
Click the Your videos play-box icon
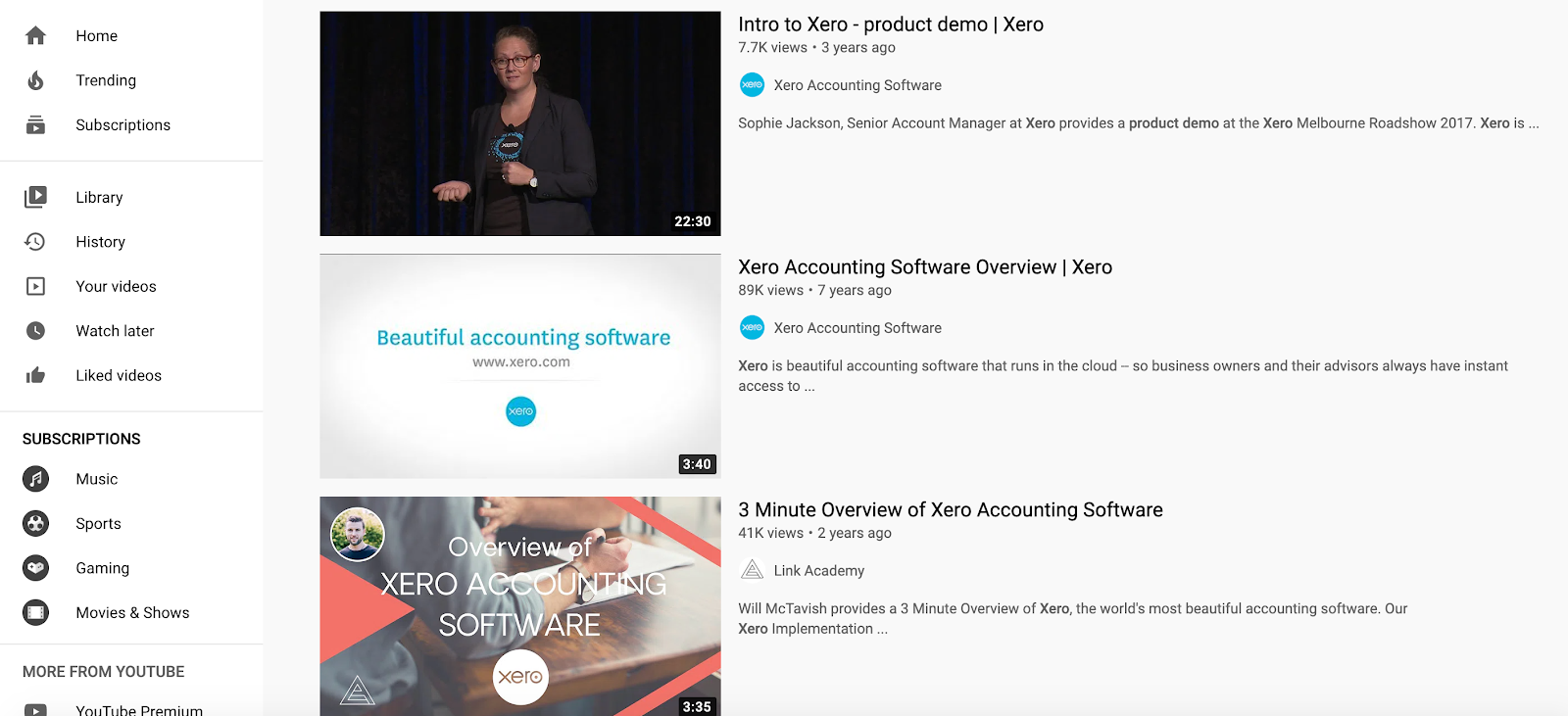pos(35,286)
